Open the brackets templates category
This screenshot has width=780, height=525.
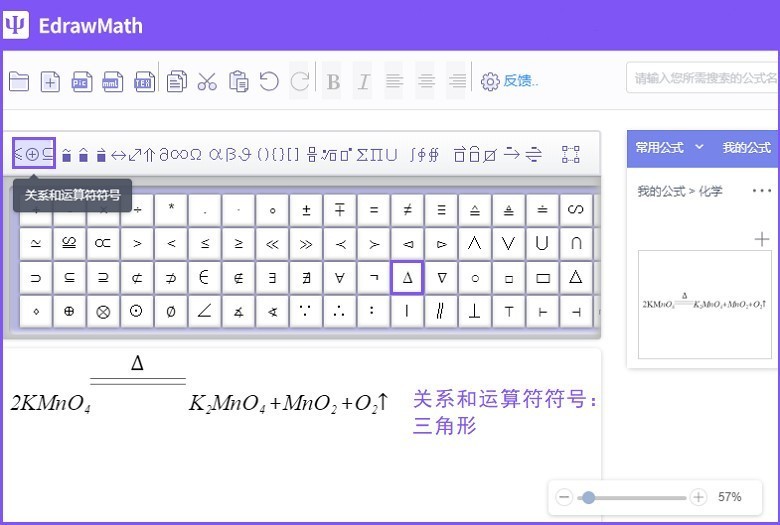coord(278,155)
